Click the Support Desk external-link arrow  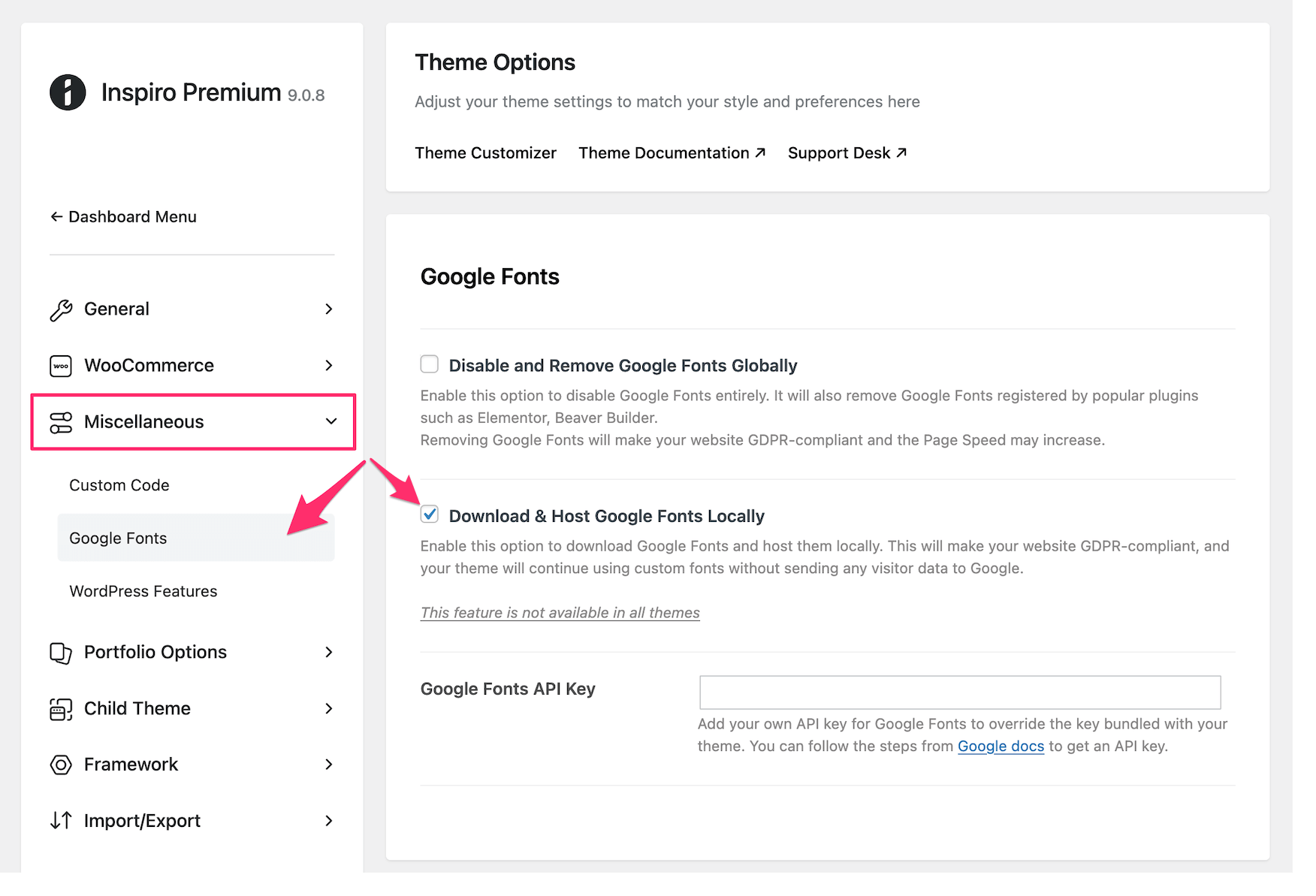point(901,152)
